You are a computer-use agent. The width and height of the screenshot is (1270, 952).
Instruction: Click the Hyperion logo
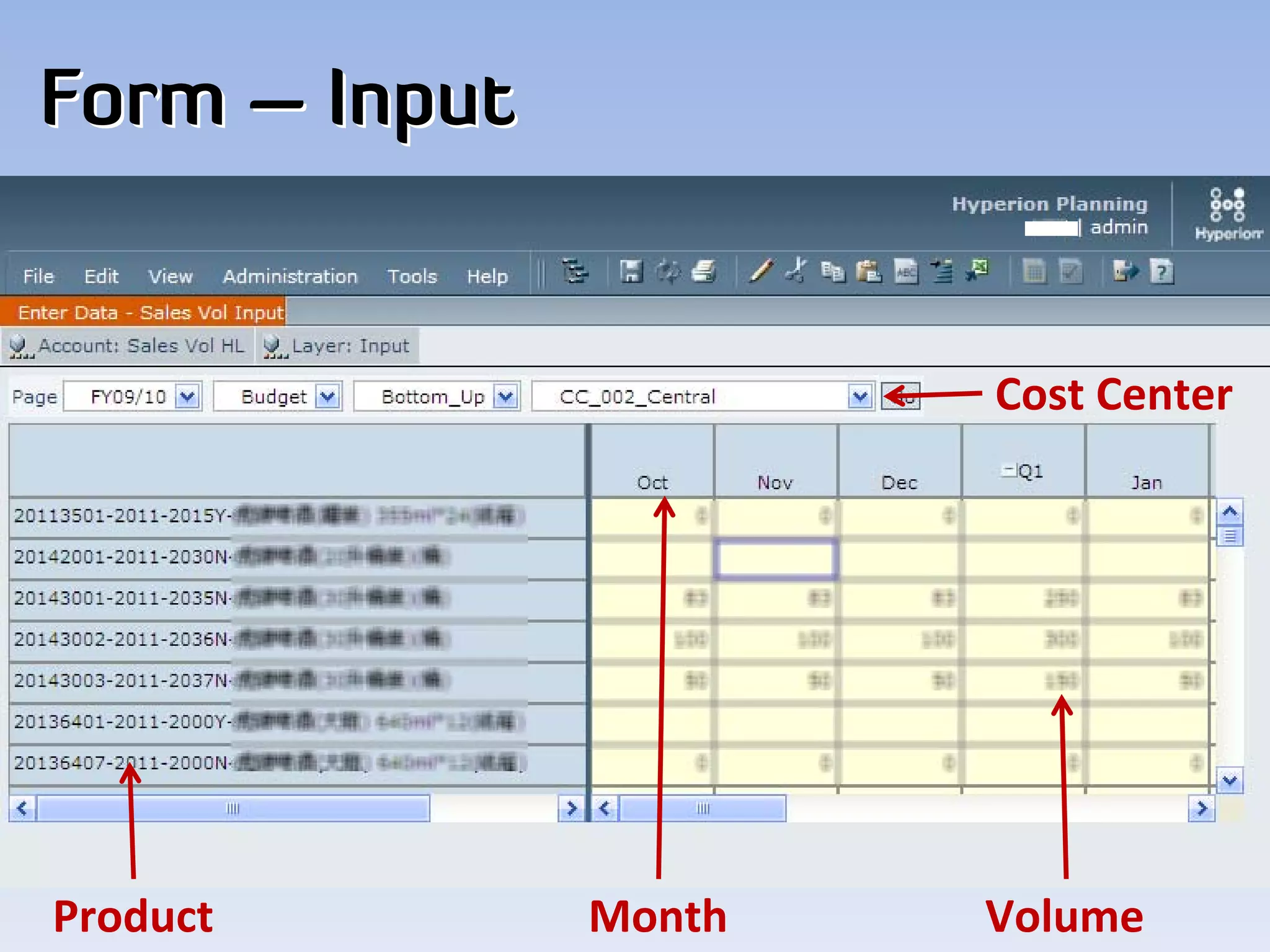pos(1228,214)
